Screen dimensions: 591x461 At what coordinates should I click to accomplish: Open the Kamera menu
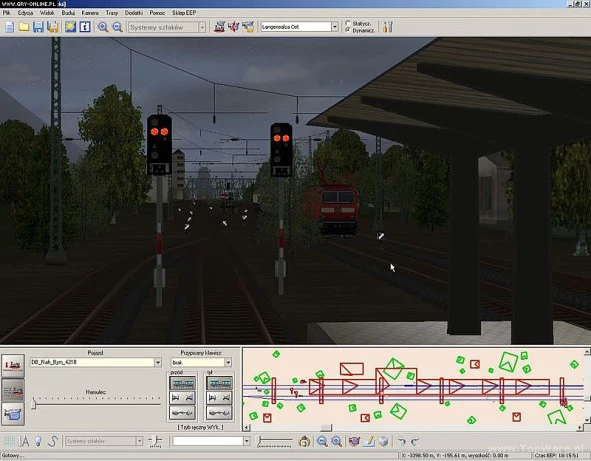[x=90, y=13]
